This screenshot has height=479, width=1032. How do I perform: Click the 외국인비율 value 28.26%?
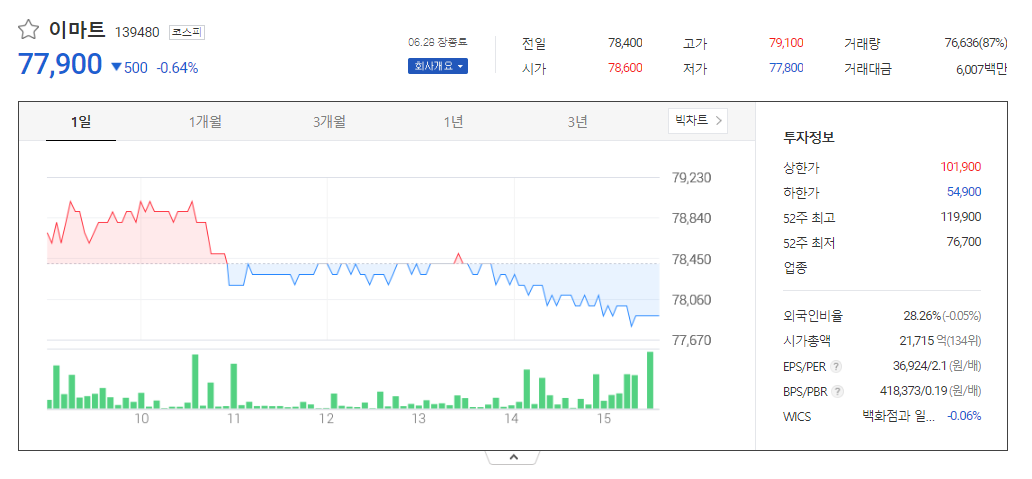pos(922,316)
